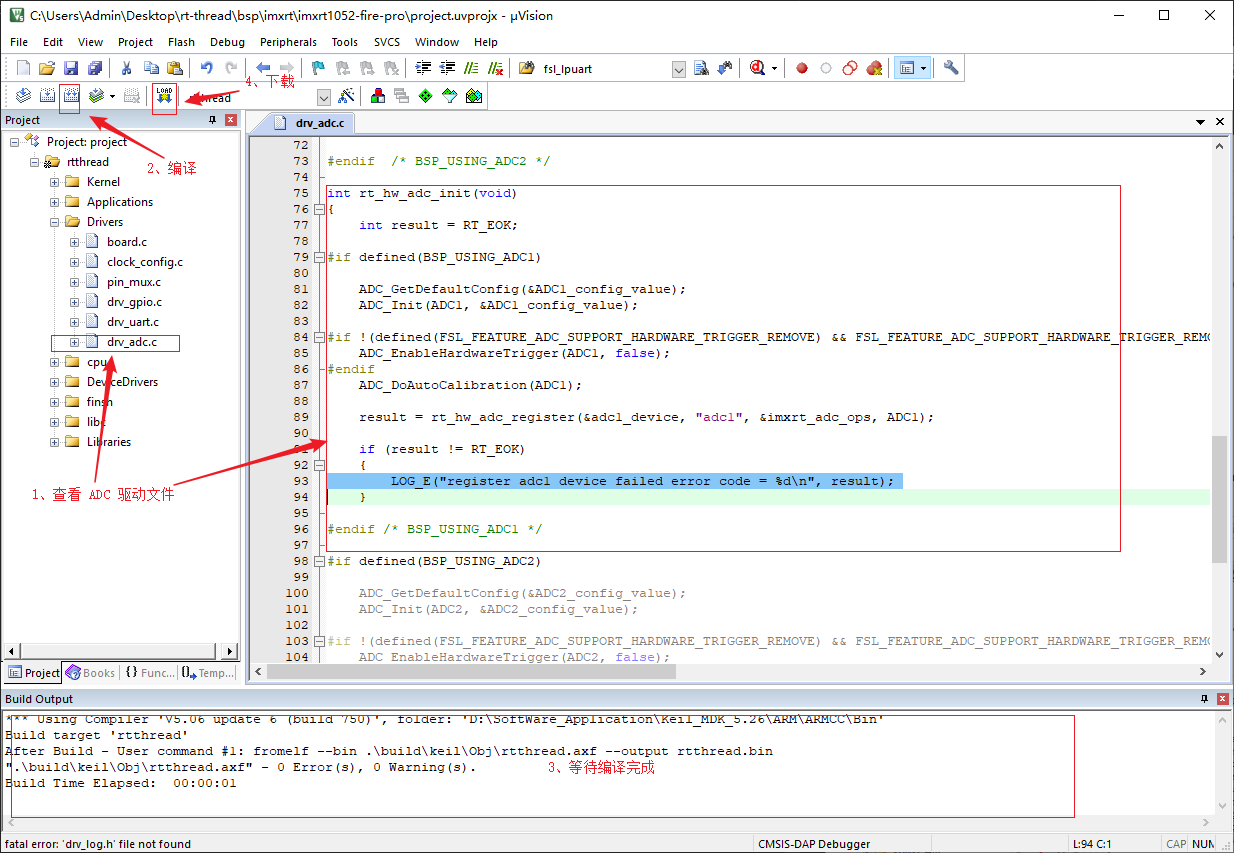Image resolution: width=1234 pixels, height=853 pixels.
Task: Expand the Kernel folder in project tree
Action: [x=55, y=182]
